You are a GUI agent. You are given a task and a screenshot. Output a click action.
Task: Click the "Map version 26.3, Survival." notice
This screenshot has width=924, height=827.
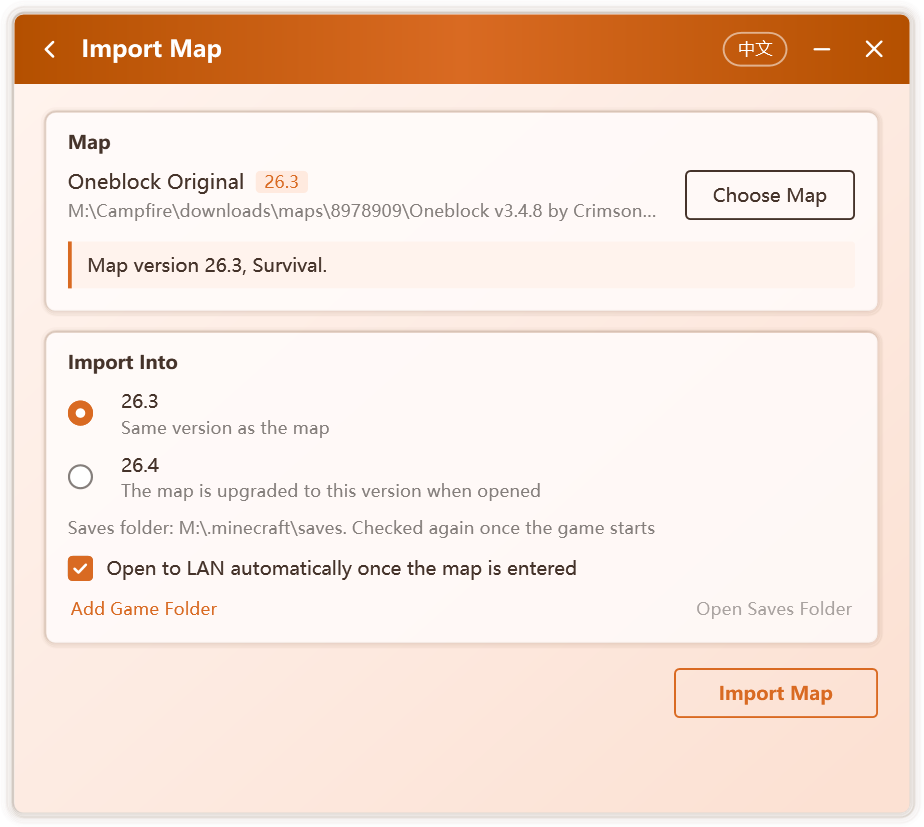coord(461,265)
